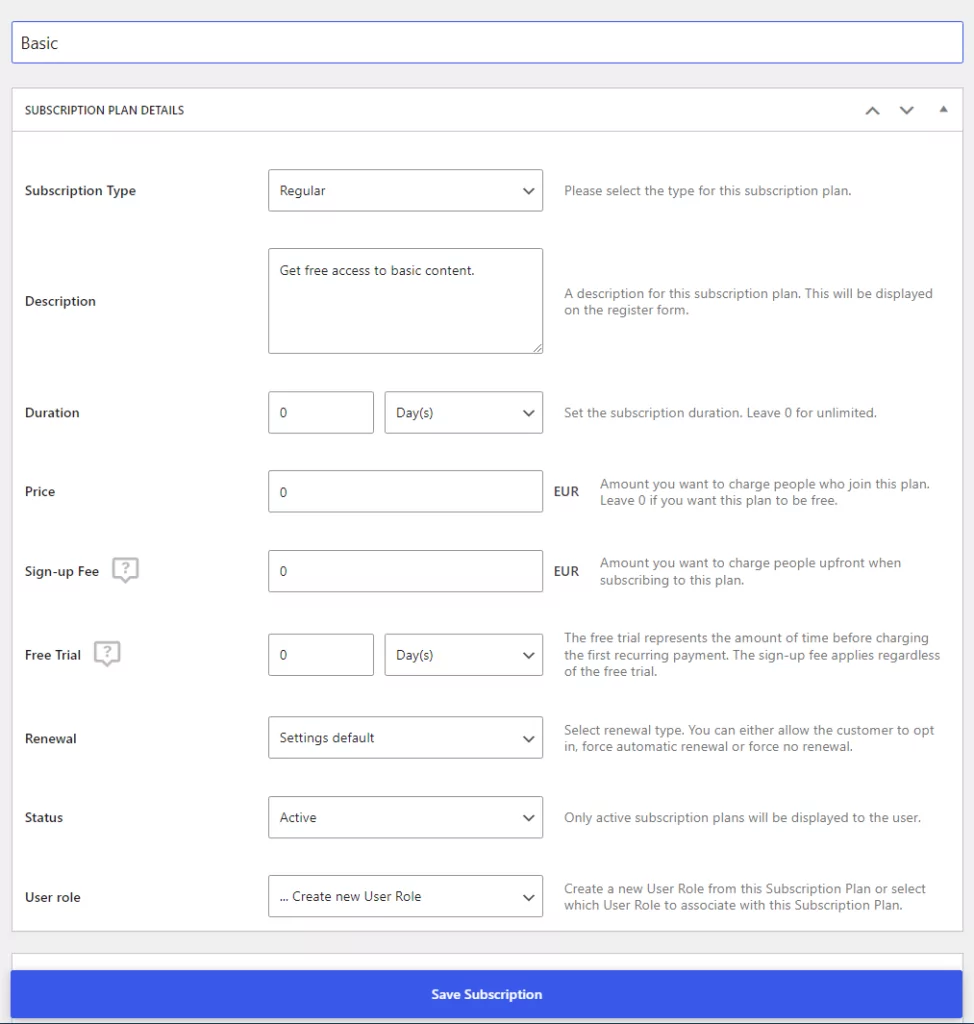The height and width of the screenshot is (1024, 974).
Task: Click the 'Only active subscription plans' help text
Action: click(x=743, y=818)
